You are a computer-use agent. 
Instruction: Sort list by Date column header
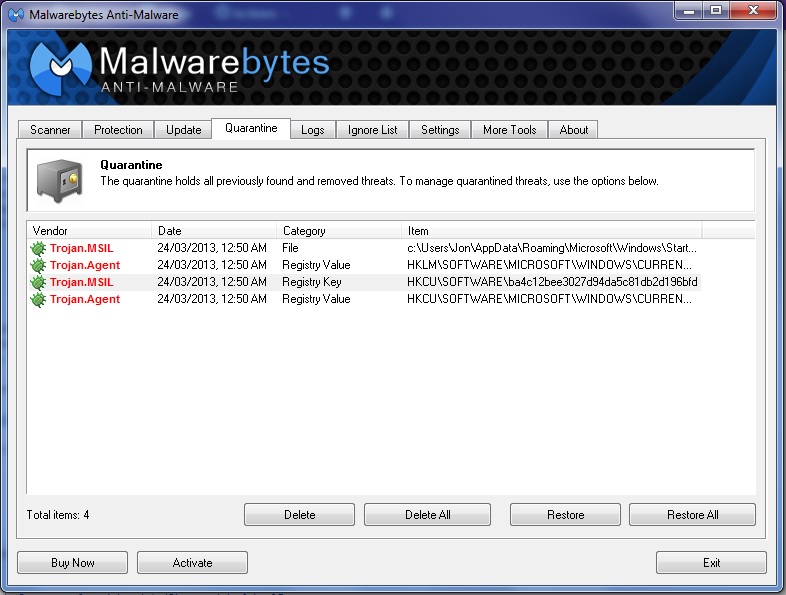[214, 231]
